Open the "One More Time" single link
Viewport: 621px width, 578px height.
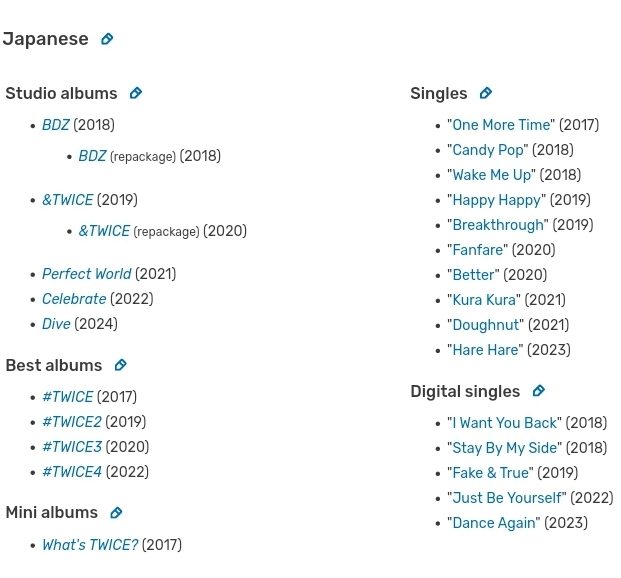(x=501, y=125)
